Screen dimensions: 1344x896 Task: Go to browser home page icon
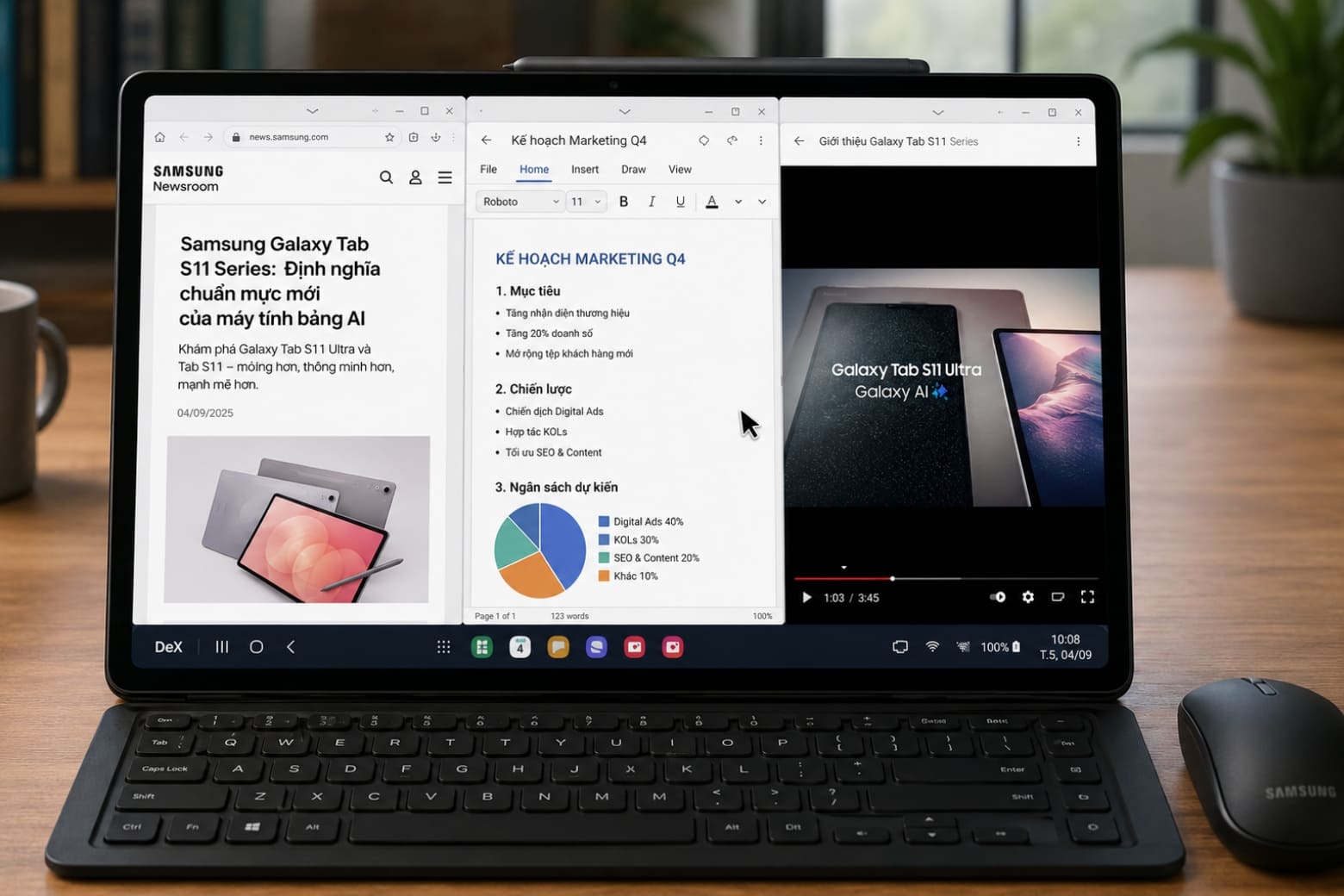point(159,137)
